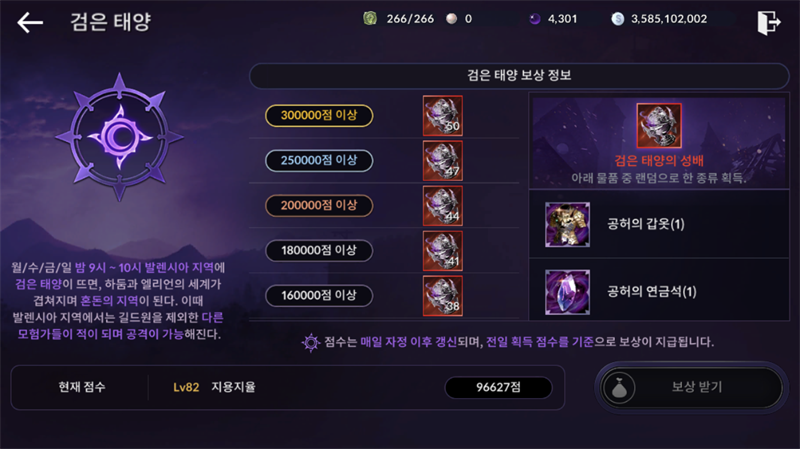Choose the 160000점 이상 score tier
Viewport: 800px width, 449px height.
319,295
